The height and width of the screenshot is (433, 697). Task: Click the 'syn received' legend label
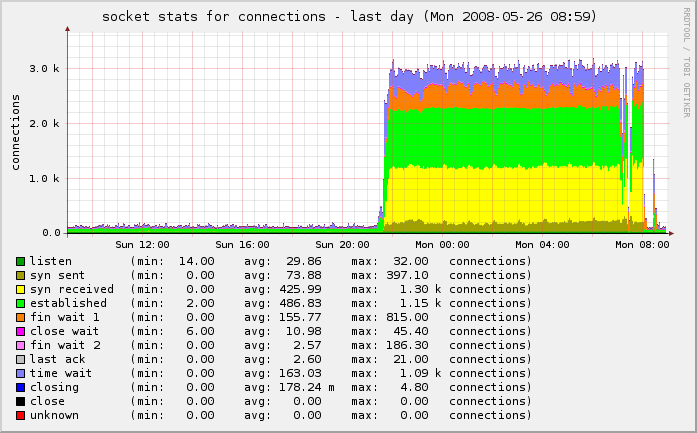click(72, 289)
